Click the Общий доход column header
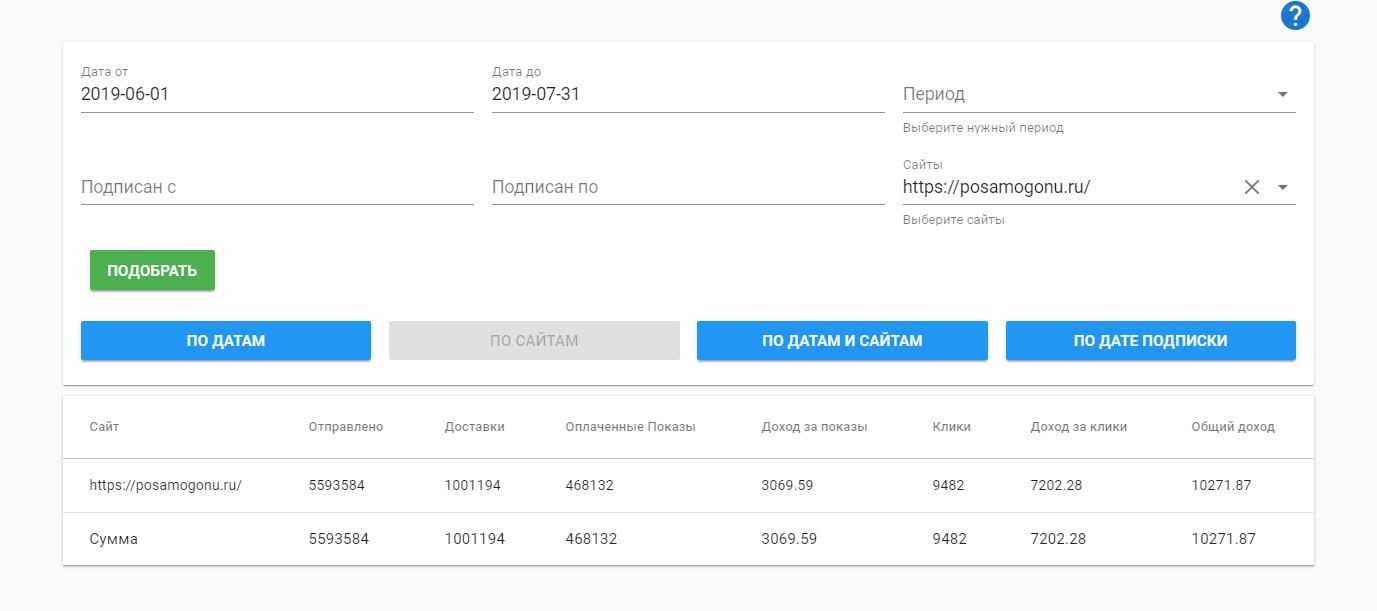Screen dimensions: 1377x611 1233,427
